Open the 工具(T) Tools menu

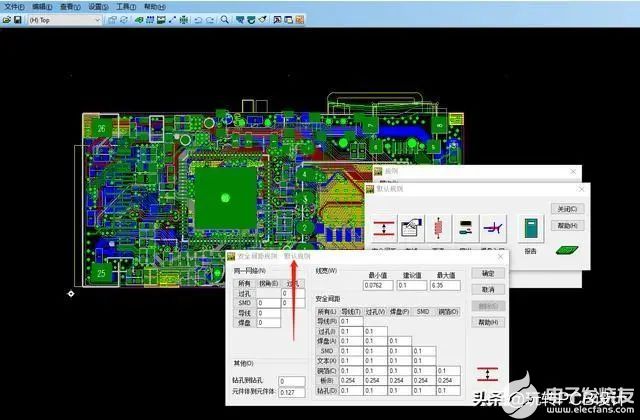(x=126, y=7)
